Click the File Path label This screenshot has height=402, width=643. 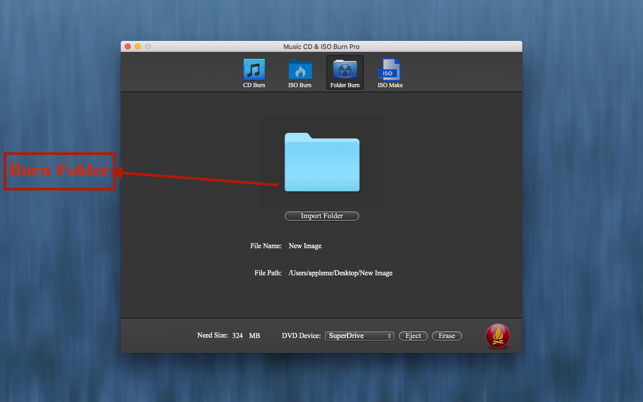[268, 273]
